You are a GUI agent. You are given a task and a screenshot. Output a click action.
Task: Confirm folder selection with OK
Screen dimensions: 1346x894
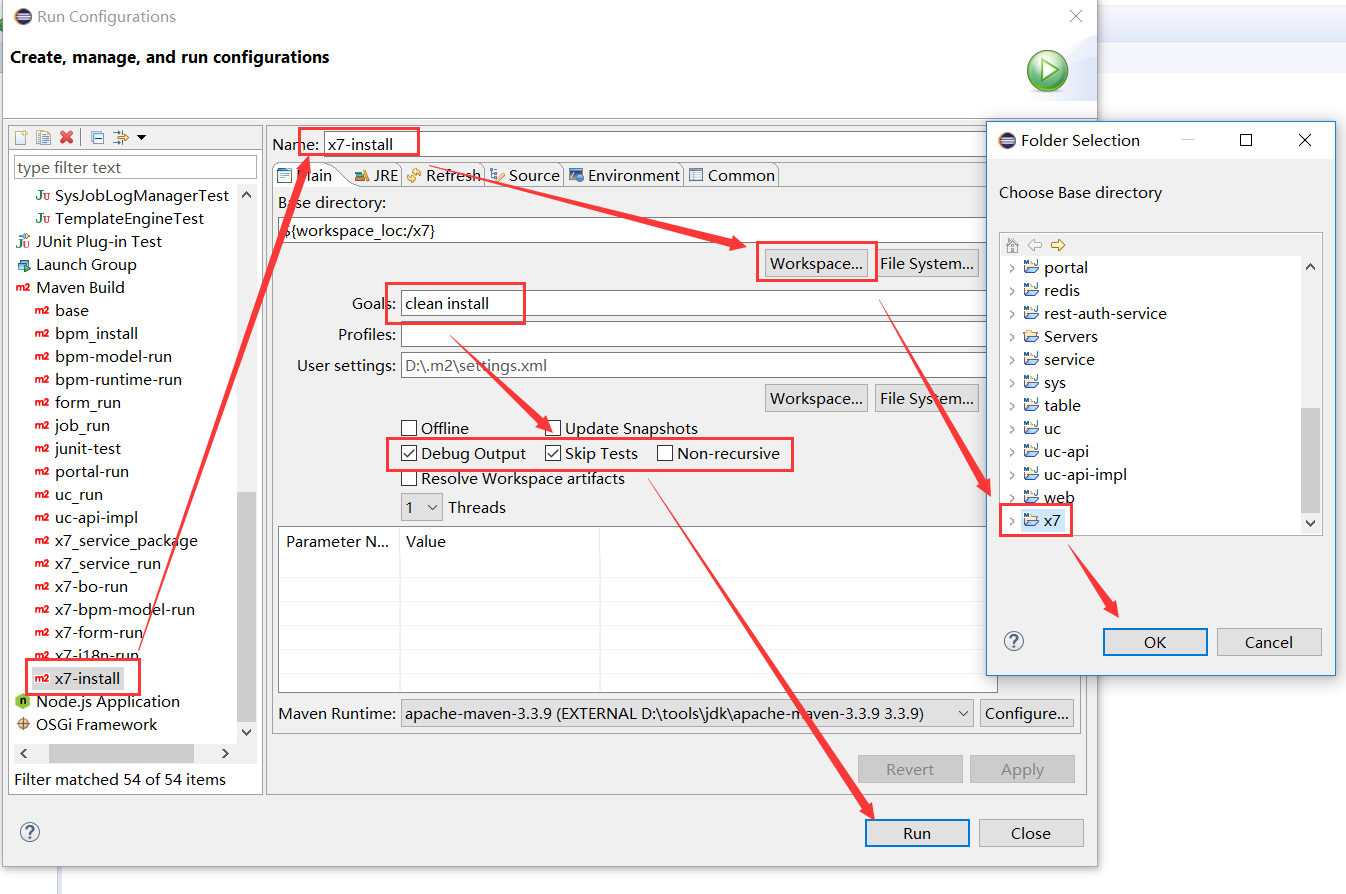(1155, 642)
